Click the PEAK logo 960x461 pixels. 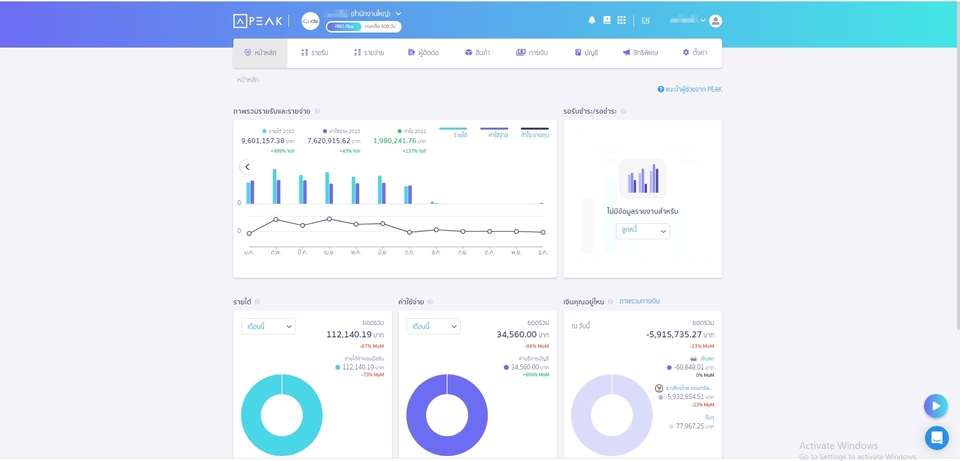[x=258, y=21]
